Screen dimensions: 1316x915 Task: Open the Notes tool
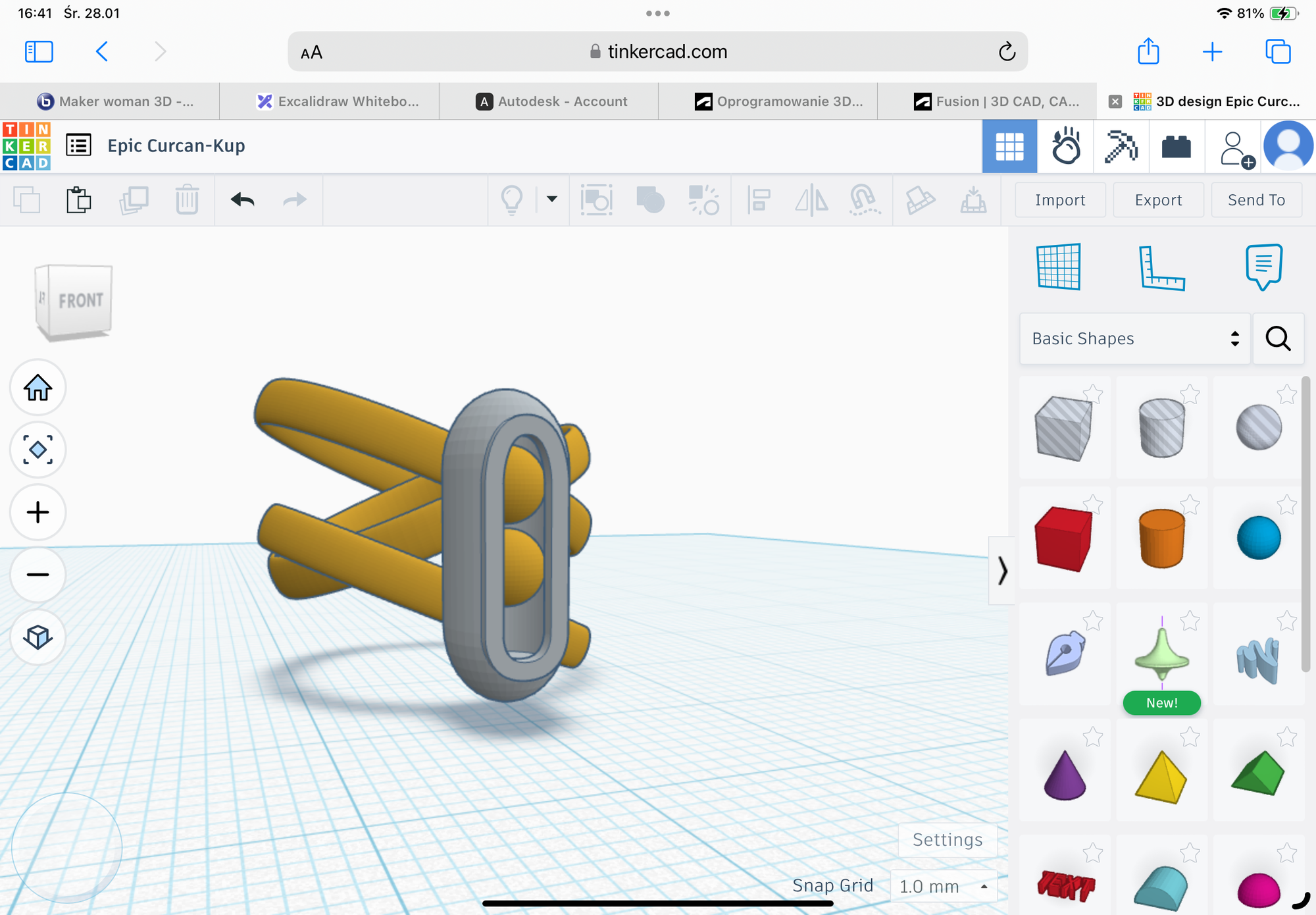(1263, 267)
